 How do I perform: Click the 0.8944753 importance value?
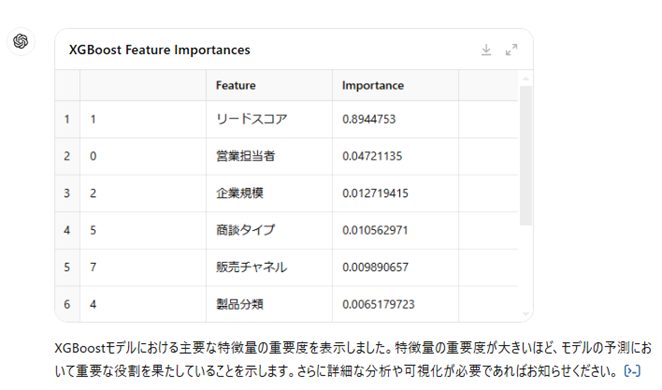[369, 119]
